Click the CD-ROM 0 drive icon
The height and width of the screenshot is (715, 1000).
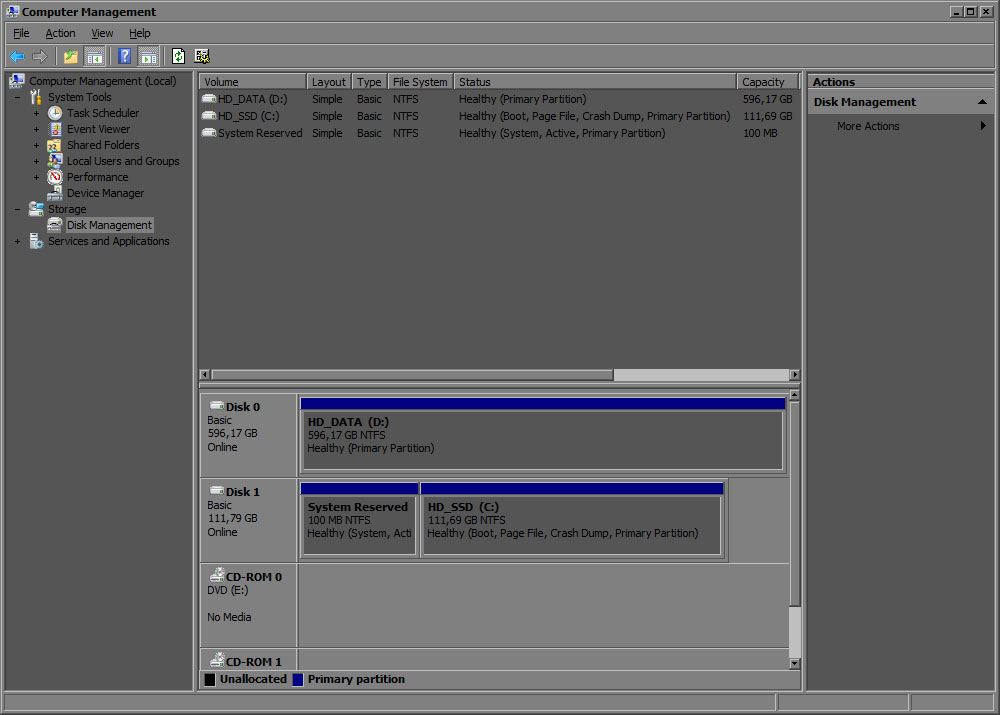[x=217, y=575]
